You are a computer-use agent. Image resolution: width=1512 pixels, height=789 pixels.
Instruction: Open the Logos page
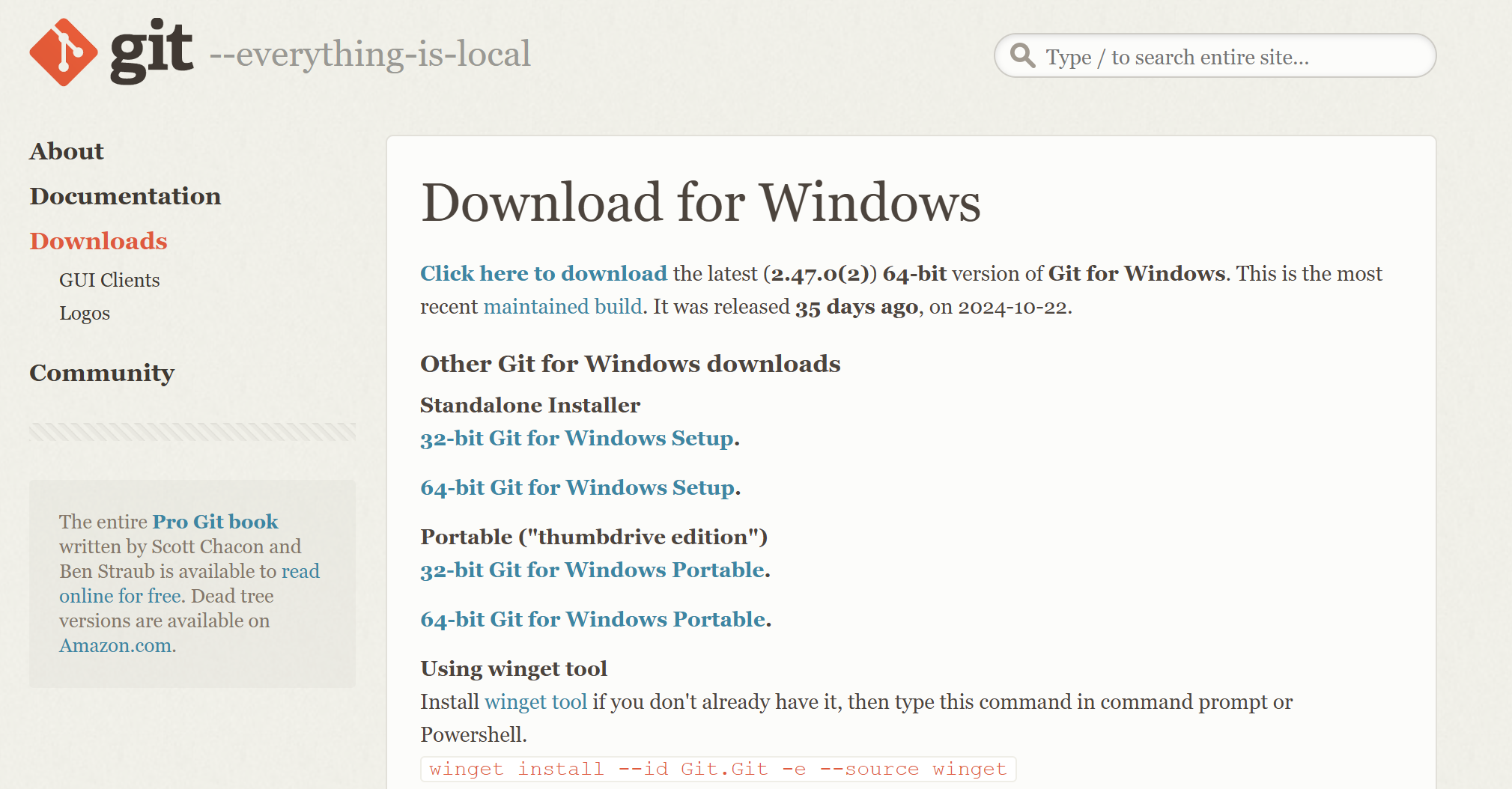85,313
